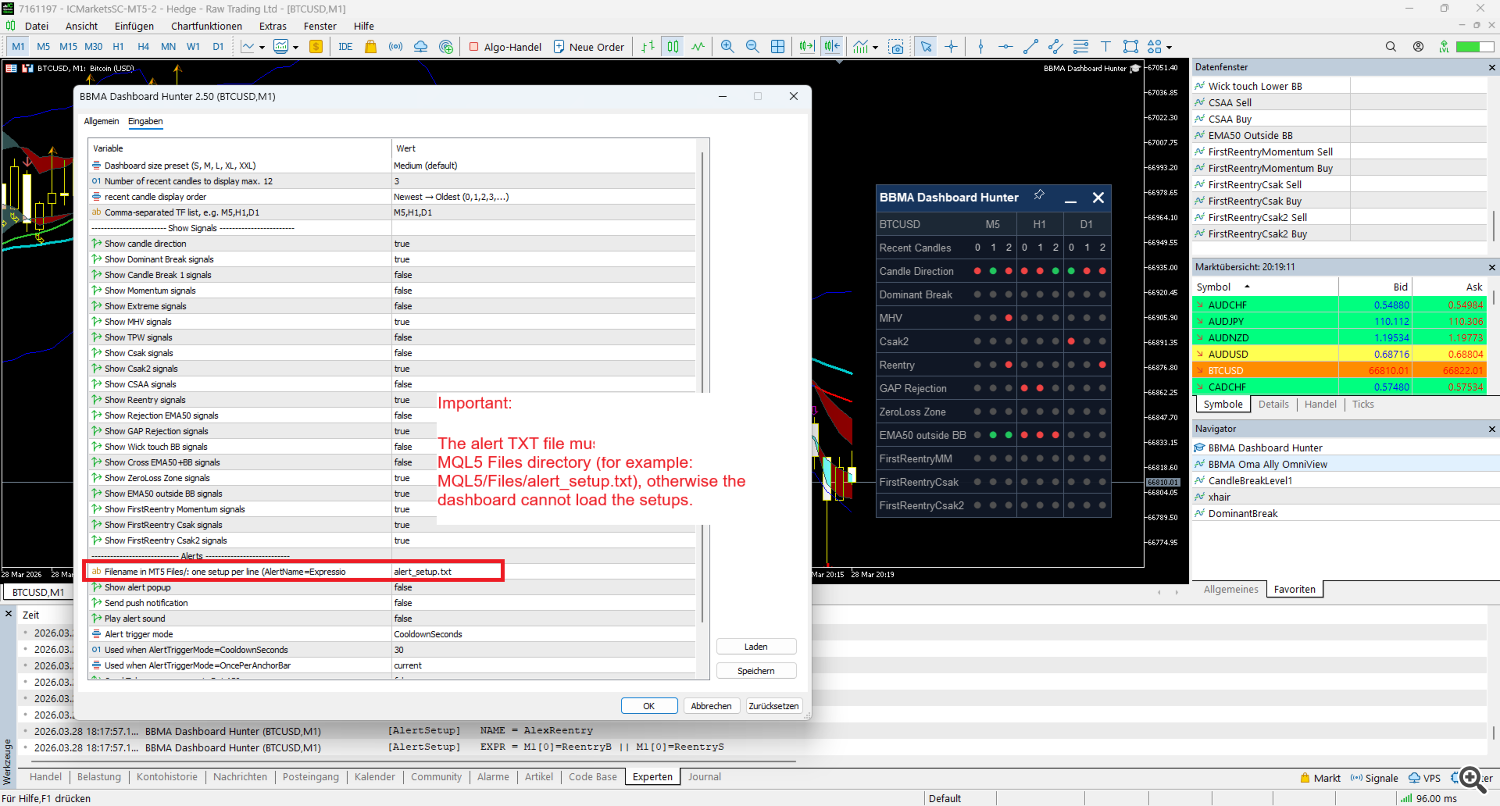Click the Abbrechen button
The width and height of the screenshot is (1500, 806).
pos(711,706)
